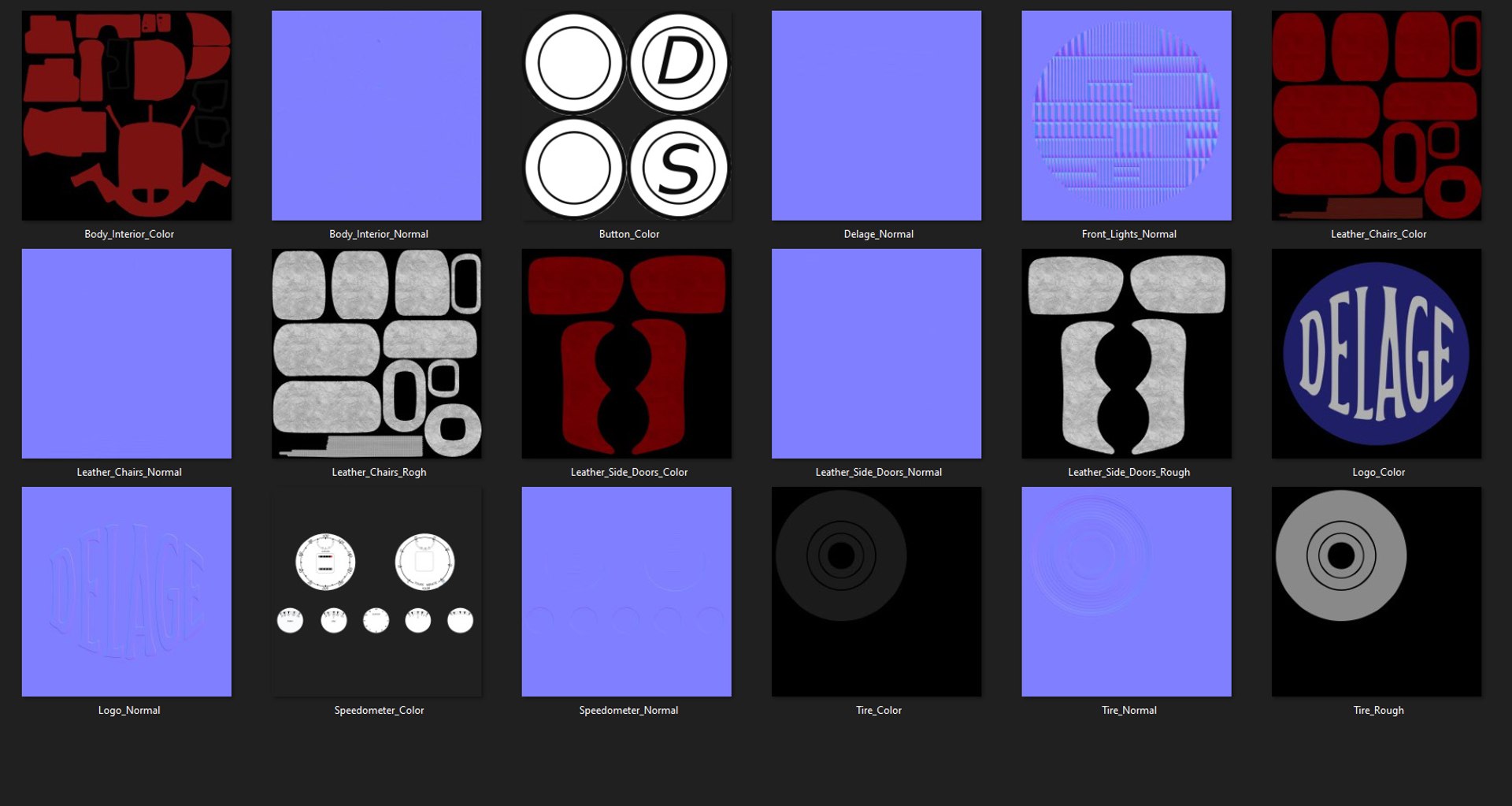Viewport: 1512px width, 806px height.
Task: Click the Leather_Chairs_Normal map
Action: pyautogui.click(x=127, y=354)
